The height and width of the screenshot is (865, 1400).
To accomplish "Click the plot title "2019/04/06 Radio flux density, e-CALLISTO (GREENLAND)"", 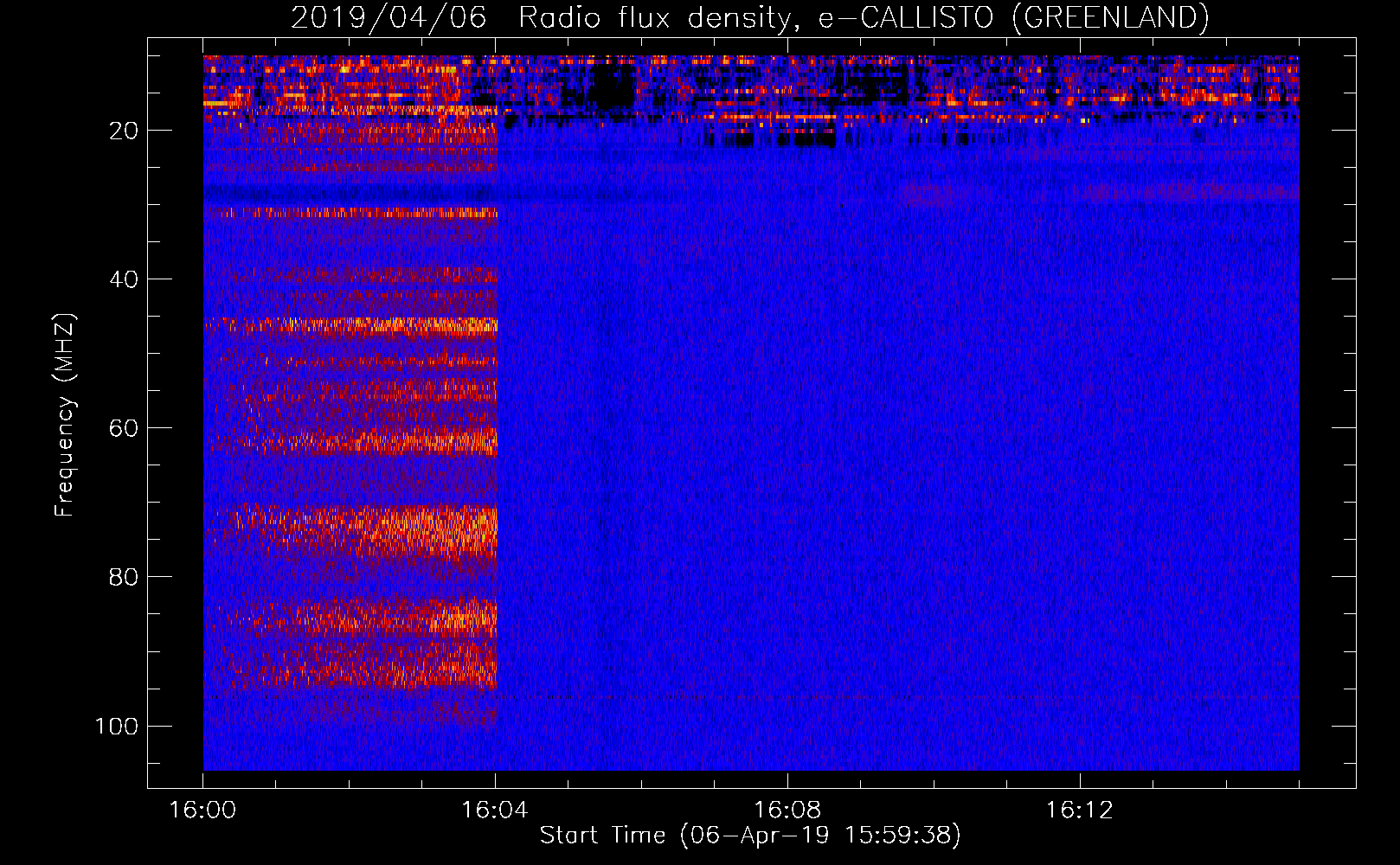I will coord(749,17).
